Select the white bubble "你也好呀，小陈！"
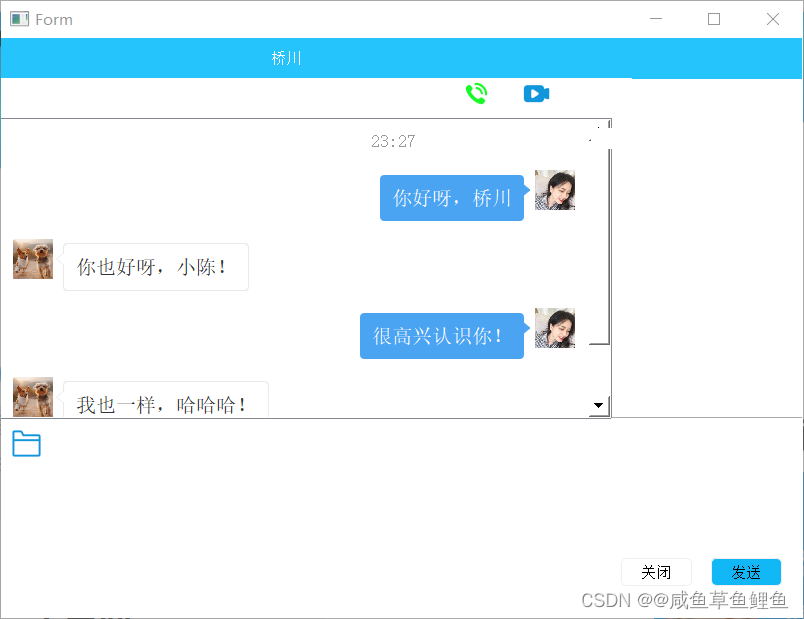This screenshot has height=619, width=804. point(155,267)
